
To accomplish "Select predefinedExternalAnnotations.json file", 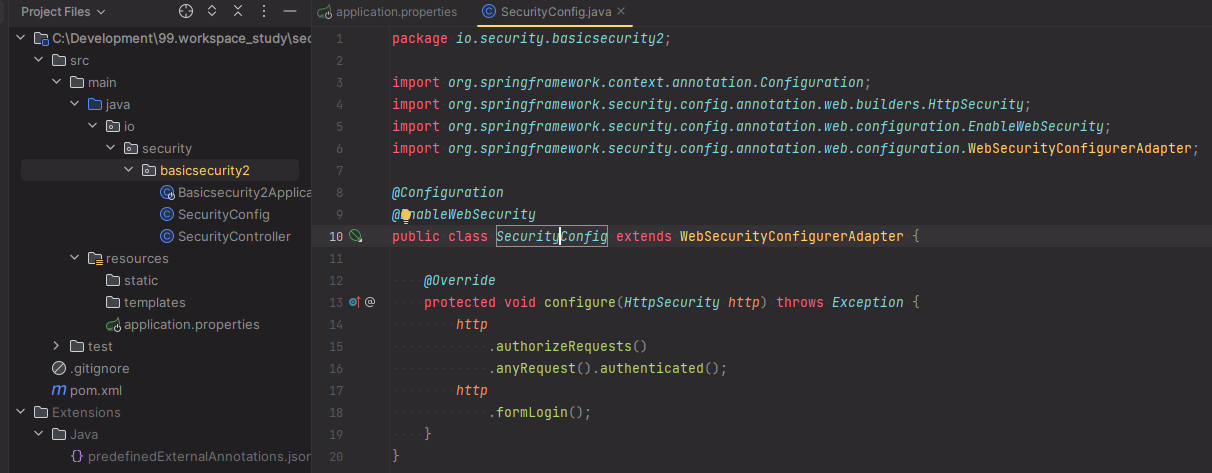I will [200, 456].
